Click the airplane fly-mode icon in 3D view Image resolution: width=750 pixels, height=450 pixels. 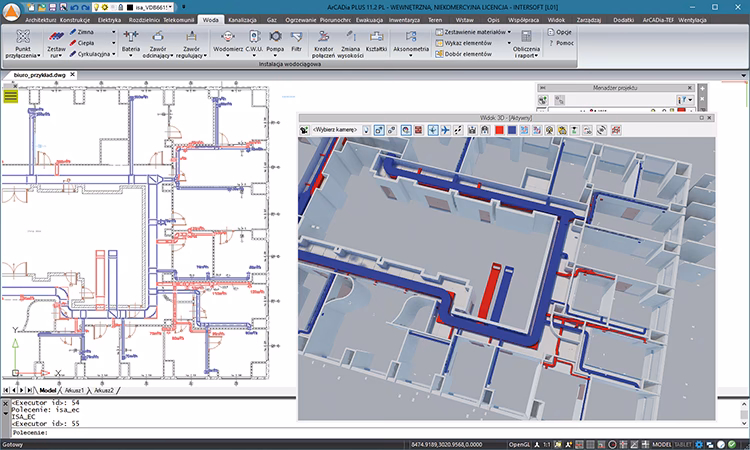click(x=443, y=130)
